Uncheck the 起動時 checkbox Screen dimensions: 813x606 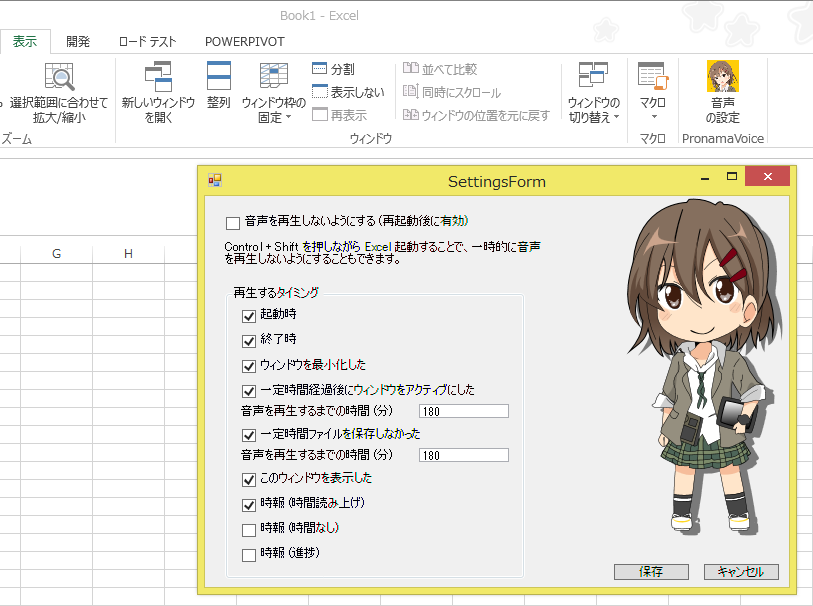coord(249,315)
